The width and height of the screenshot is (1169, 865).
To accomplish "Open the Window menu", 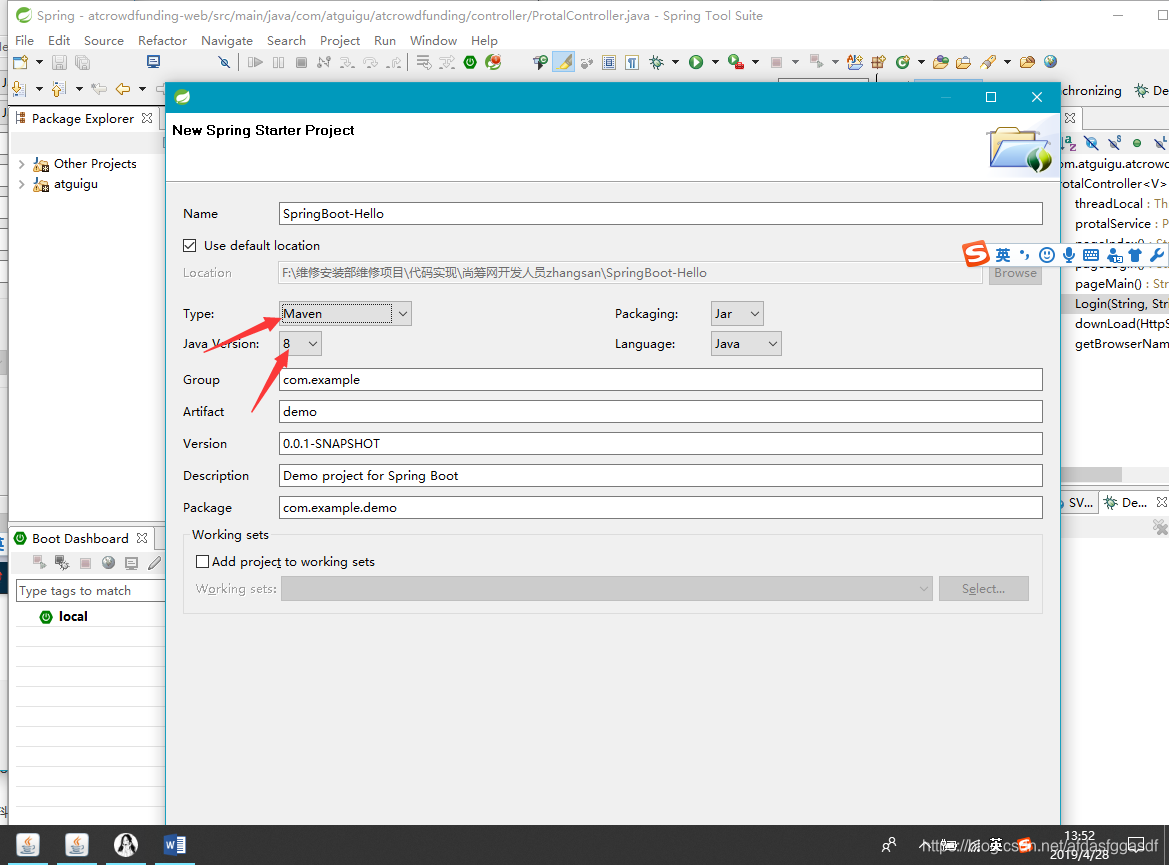I will click(x=433, y=40).
